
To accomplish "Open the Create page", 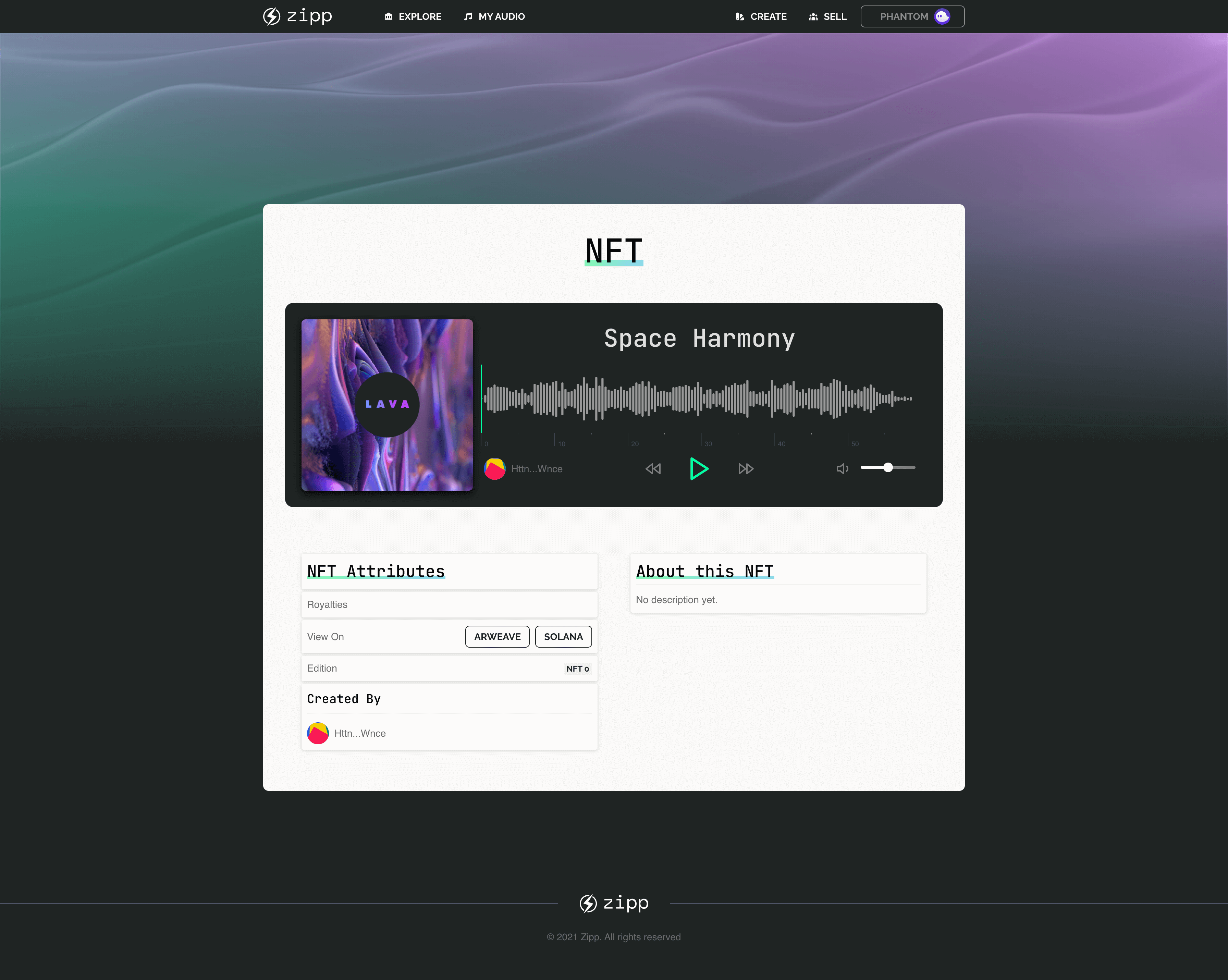I will (761, 16).
